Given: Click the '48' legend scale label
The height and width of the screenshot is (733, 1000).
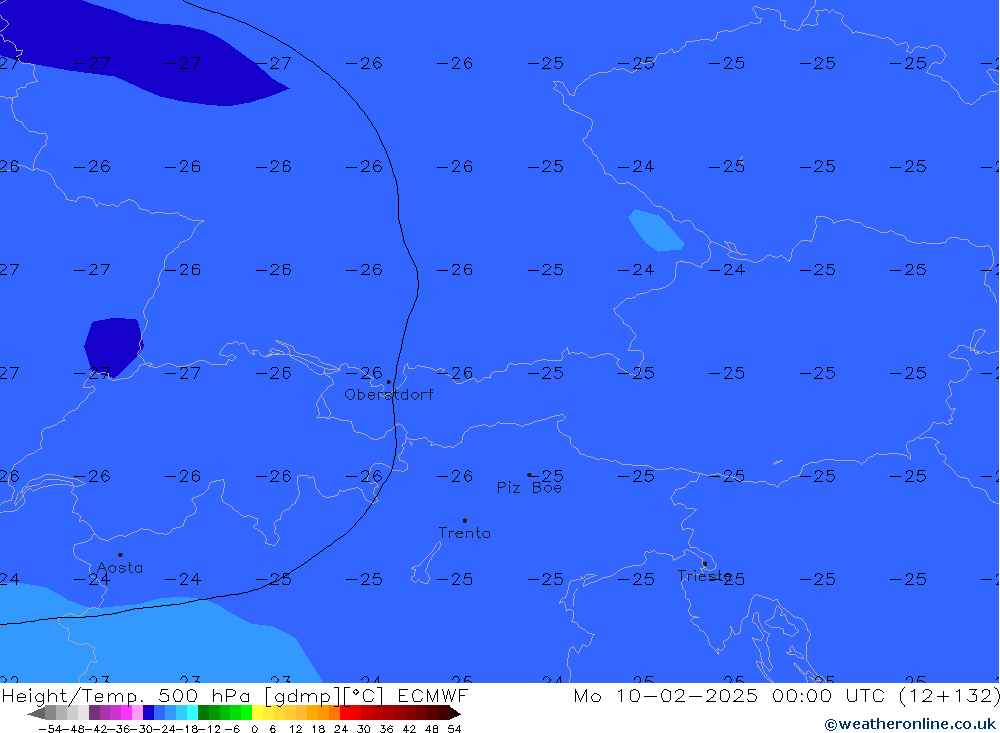Looking at the screenshot, I should coord(432,729).
